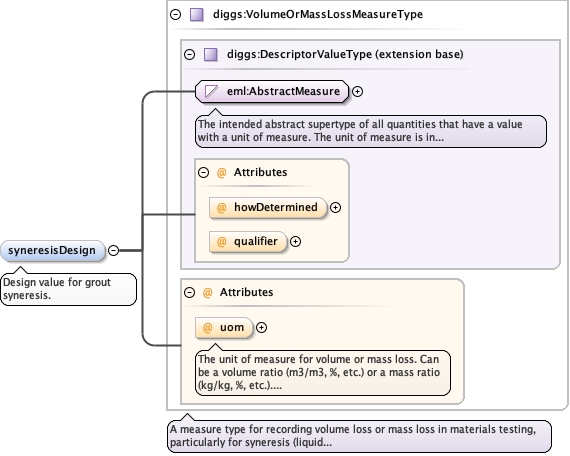Click the @ icon on howDetermined

click(221, 208)
